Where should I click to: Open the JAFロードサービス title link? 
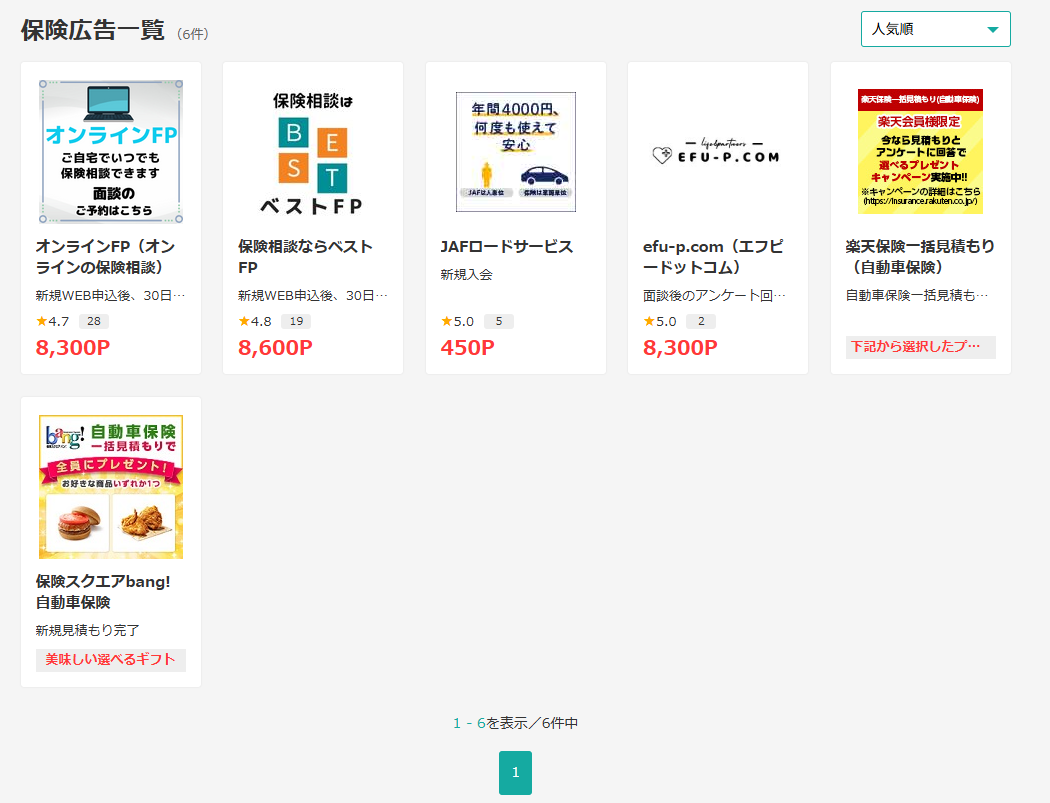507,246
